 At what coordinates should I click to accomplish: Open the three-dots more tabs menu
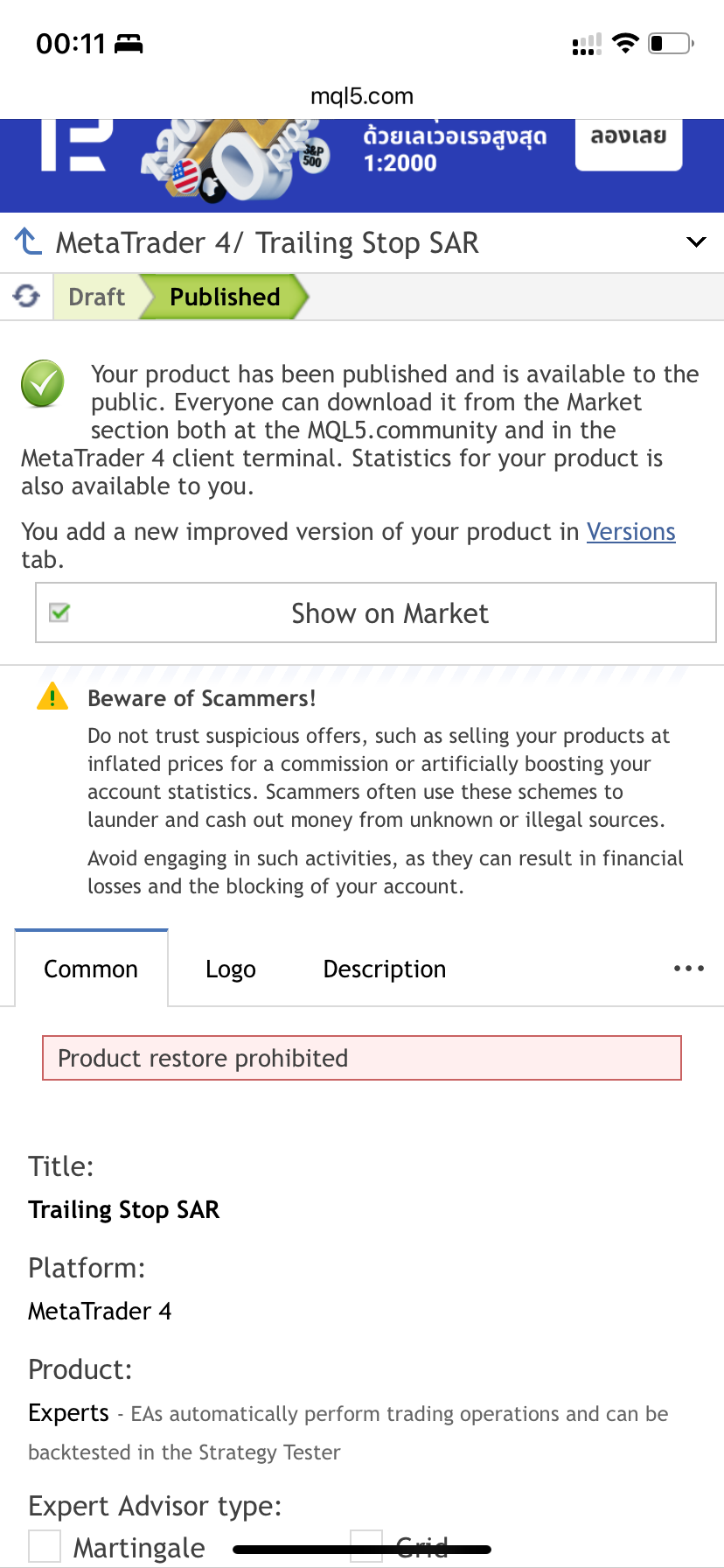point(689,968)
